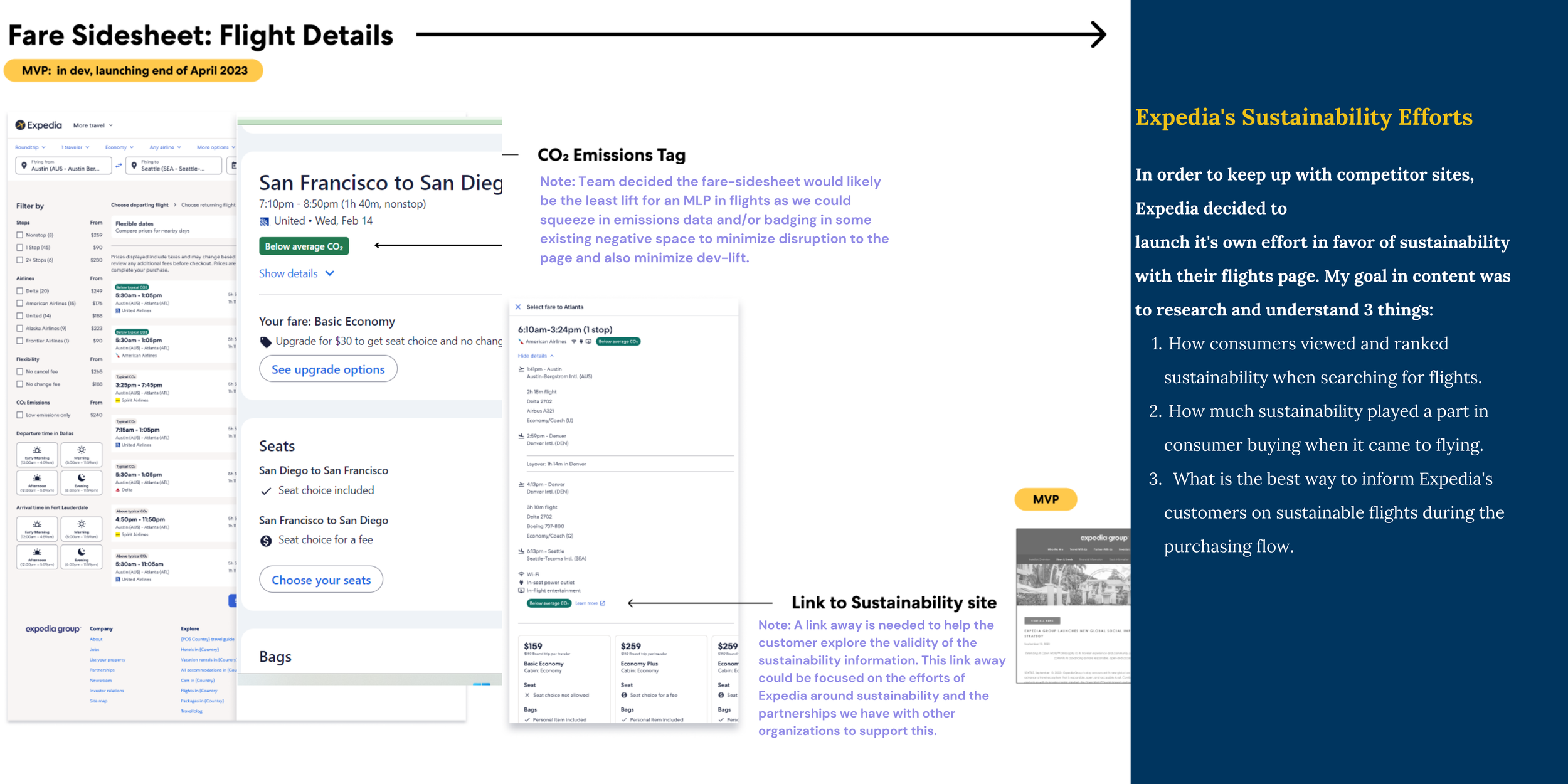Collapse flight info with Hide details
This screenshot has height=784, width=1568.
click(x=536, y=356)
